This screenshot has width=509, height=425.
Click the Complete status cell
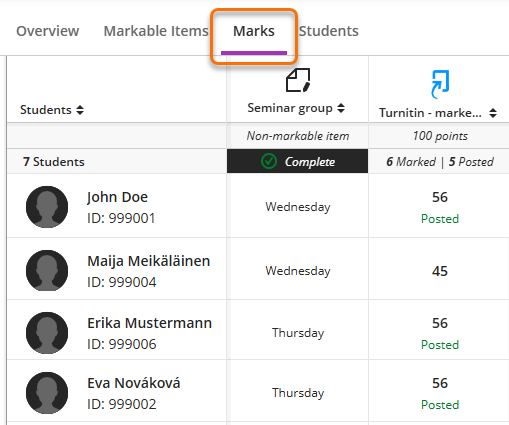click(x=298, y=161)
